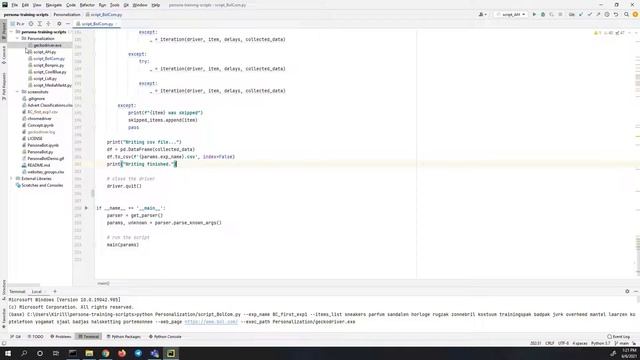
Task: Open the Project tool window side tab
Action: pyautogui.click(x=4, y=31)
